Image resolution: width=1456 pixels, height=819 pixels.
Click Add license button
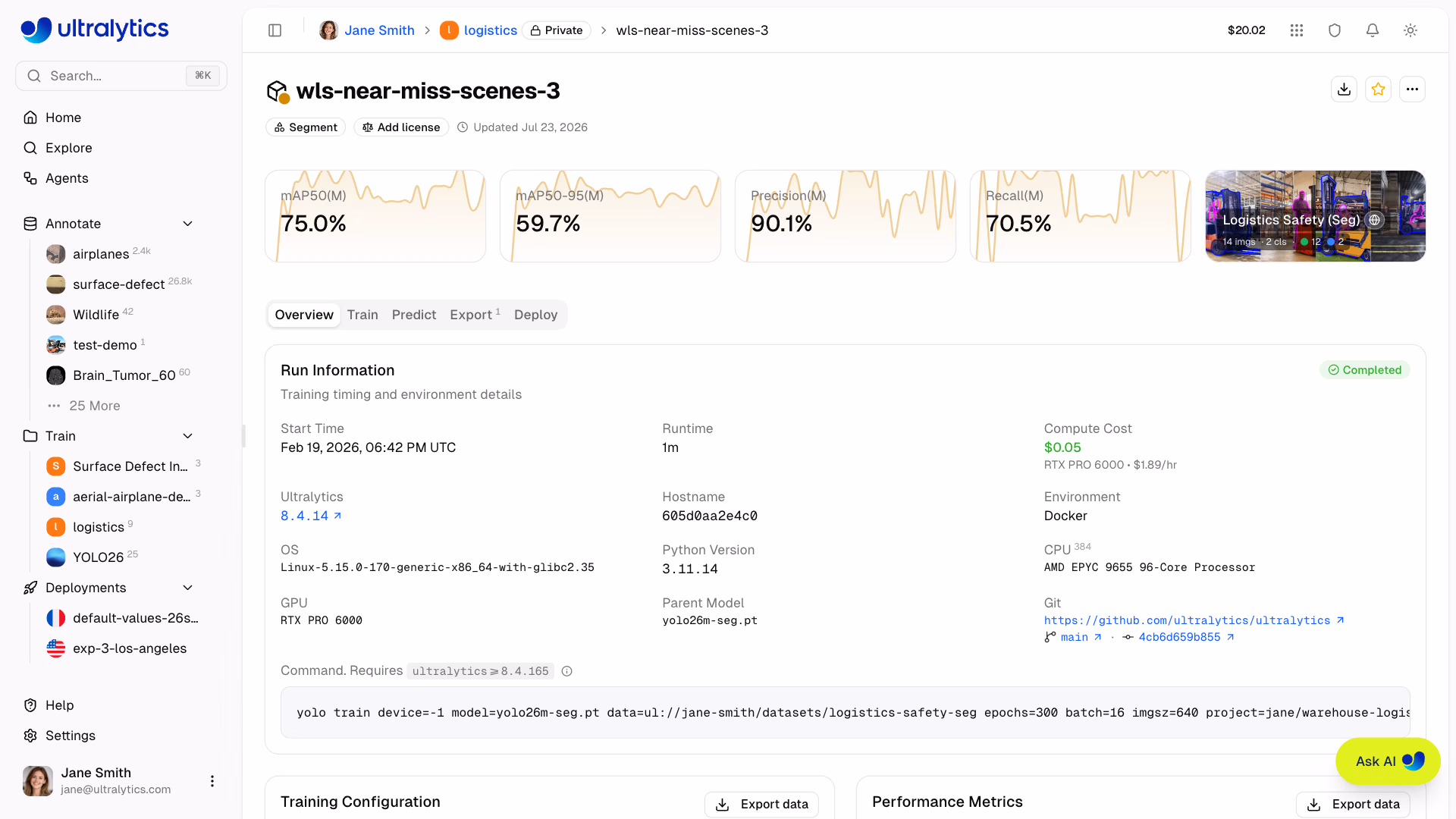tap(401, 127)
